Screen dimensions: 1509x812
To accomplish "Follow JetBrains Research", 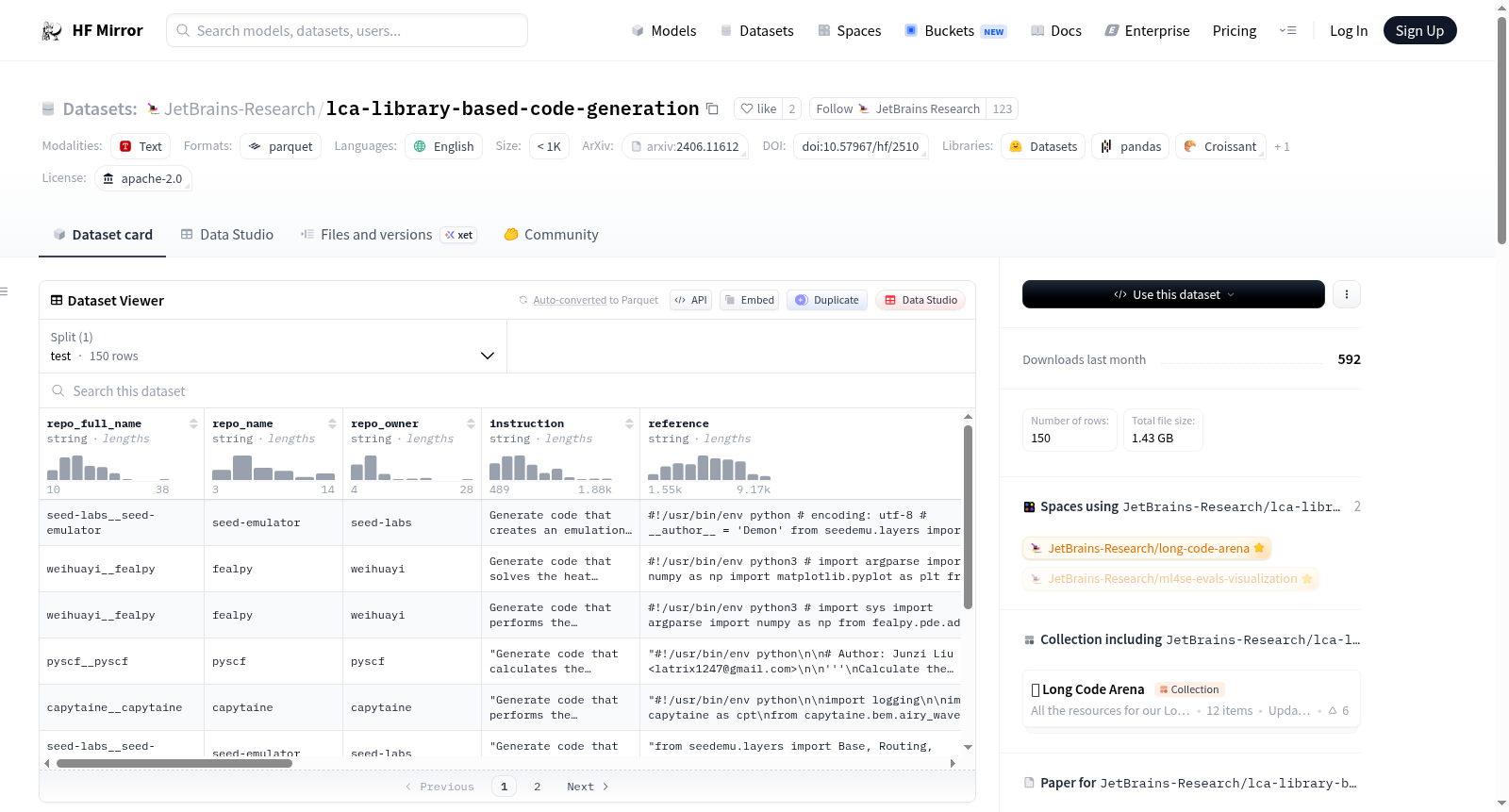I will click(x=897, y=108).
